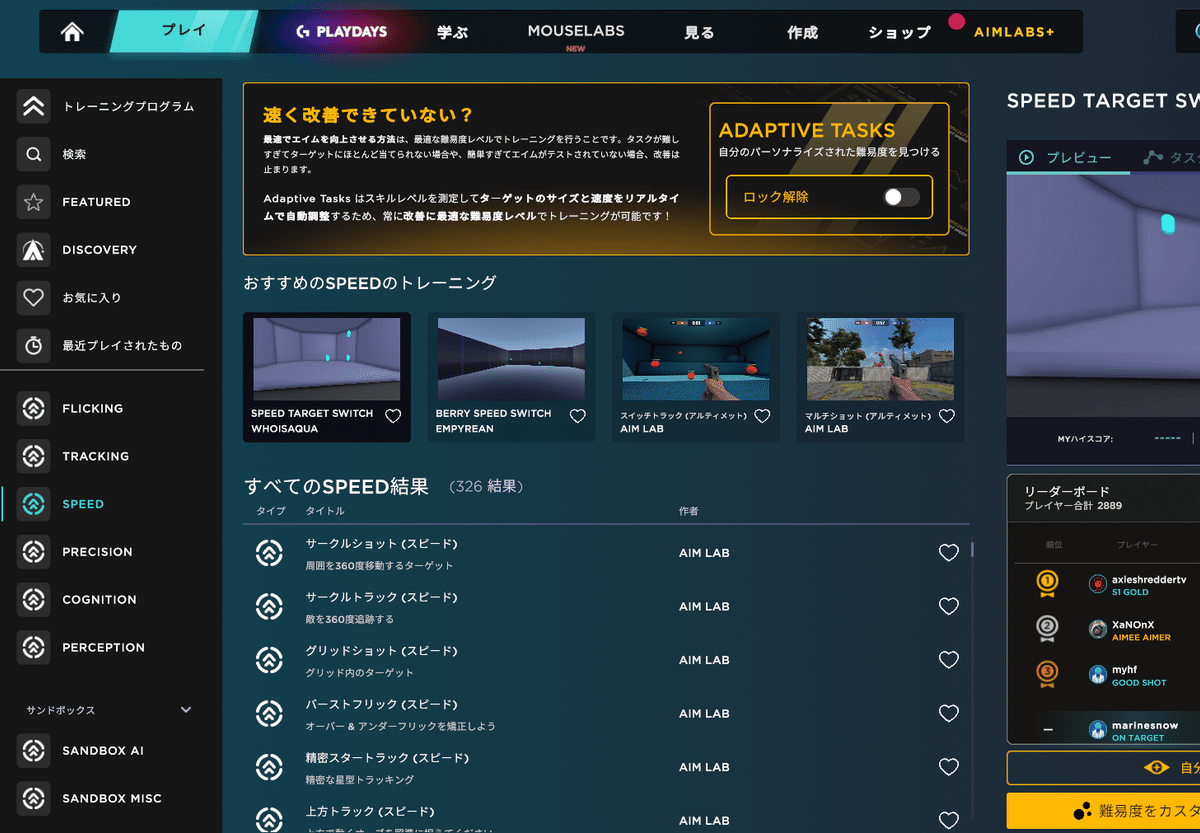Favorite サークルショット (スピード) with its heart
The width and height of the screenshot is (1200, 833).
pyautogui.click(x=948, y=552)
